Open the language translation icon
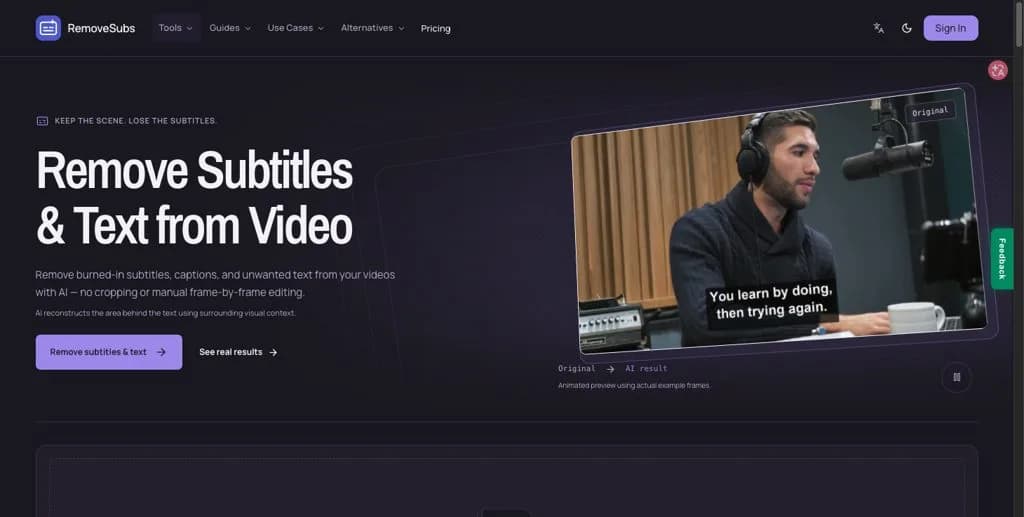The height and width of the screenshot is (517, 1024). point(878,28)
